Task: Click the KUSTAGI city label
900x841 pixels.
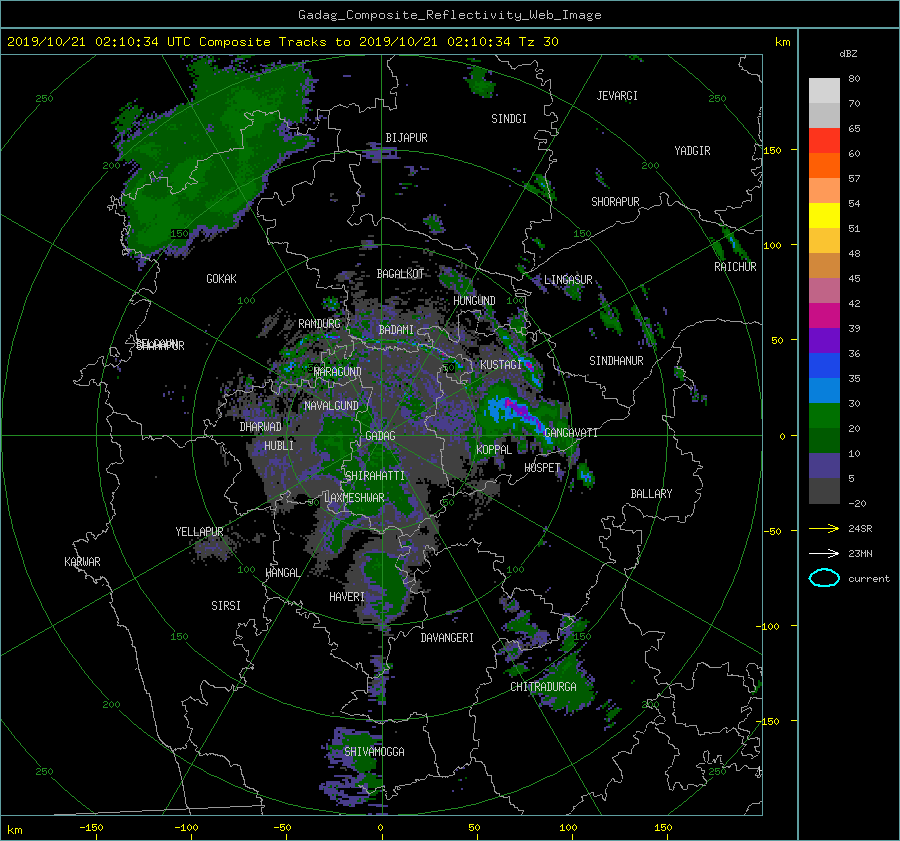Action: (501, 365)
